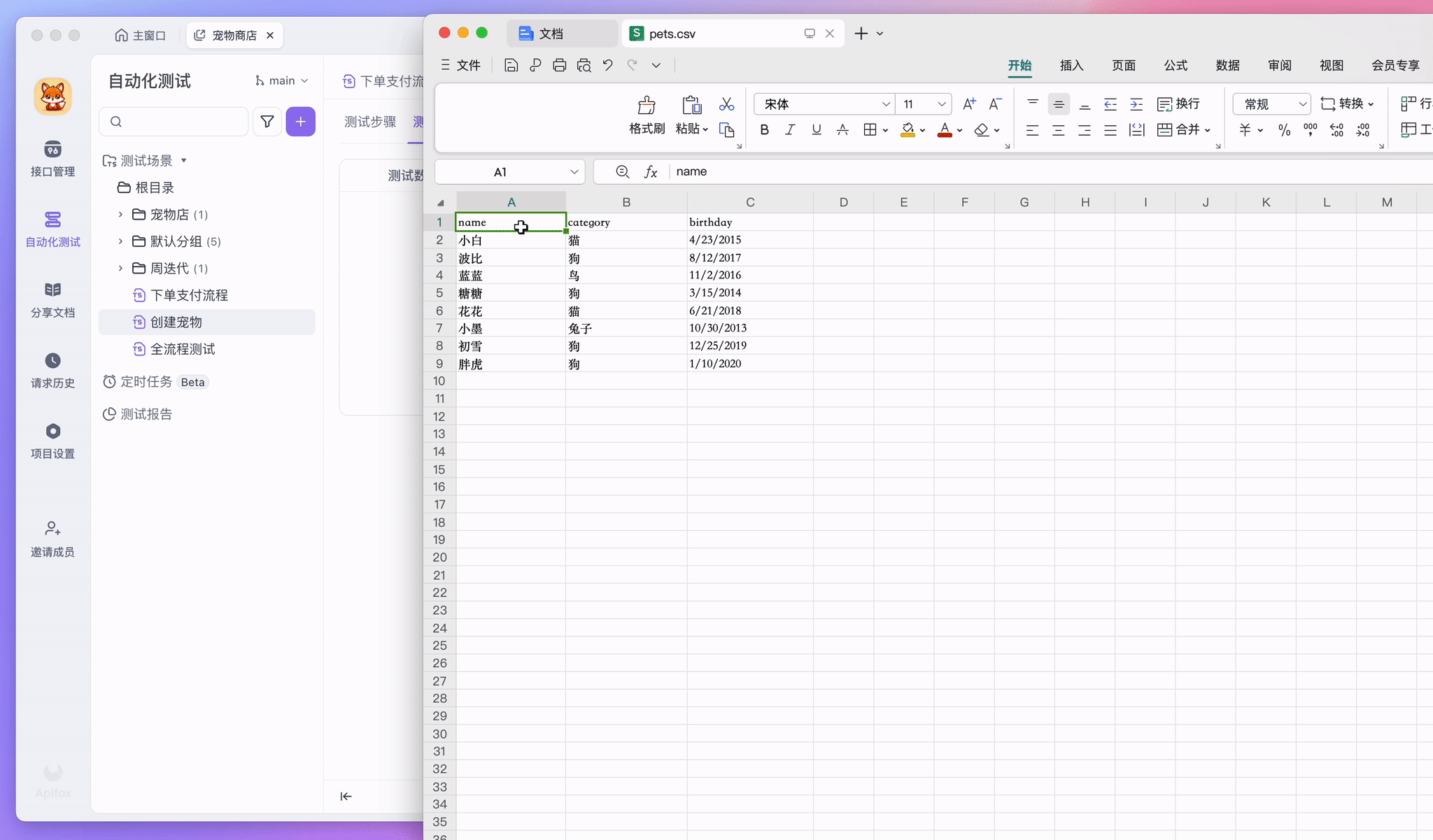
Task: Switch to the 公式 ribbon tab
Action: click(x=1175, y=65)
